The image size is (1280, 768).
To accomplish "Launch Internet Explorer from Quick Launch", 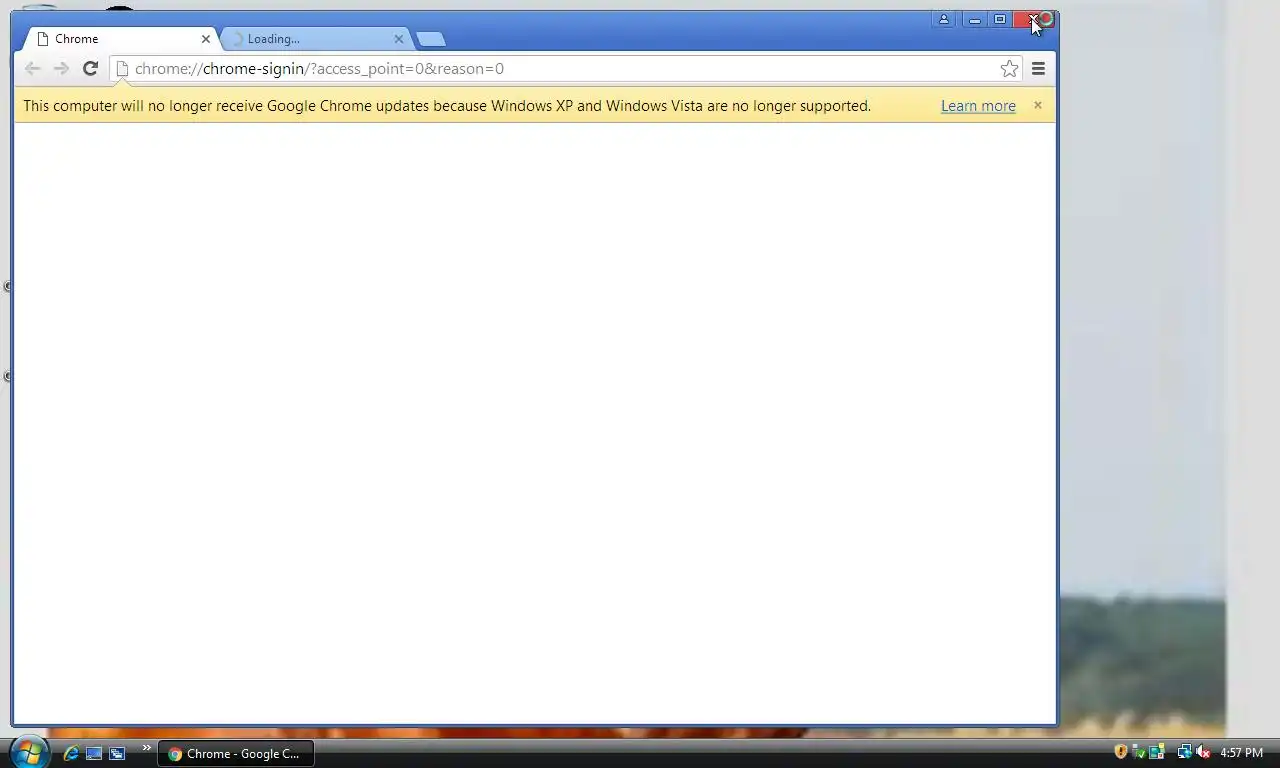I will point(71,753).
